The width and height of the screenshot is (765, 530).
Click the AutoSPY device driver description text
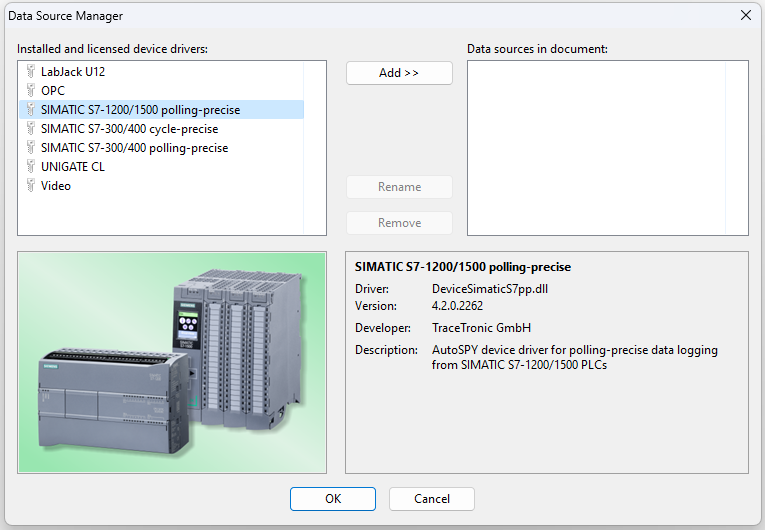pyautogui.click(x=575, y=357)
